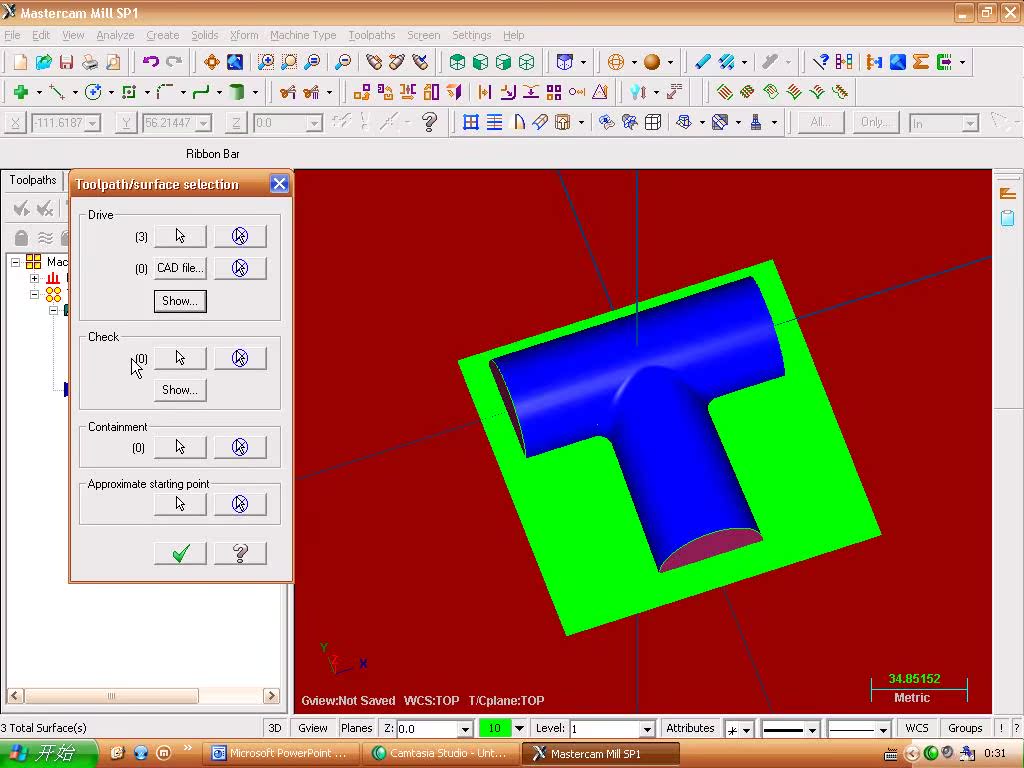The image size is (1024, 768).
Task: Click the green system color swatch 10
Action: click(x=494, y=728)
